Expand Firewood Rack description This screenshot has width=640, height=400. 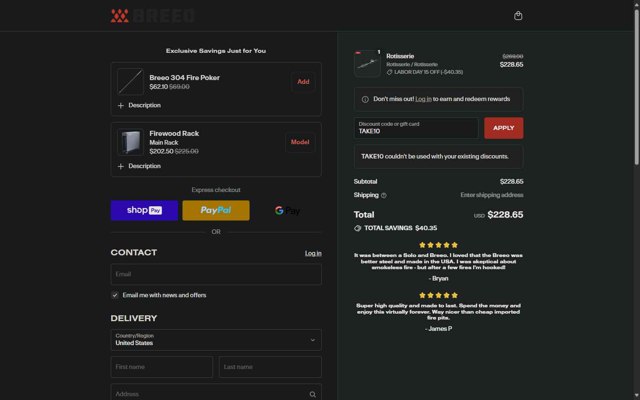[x=139, y=166]
